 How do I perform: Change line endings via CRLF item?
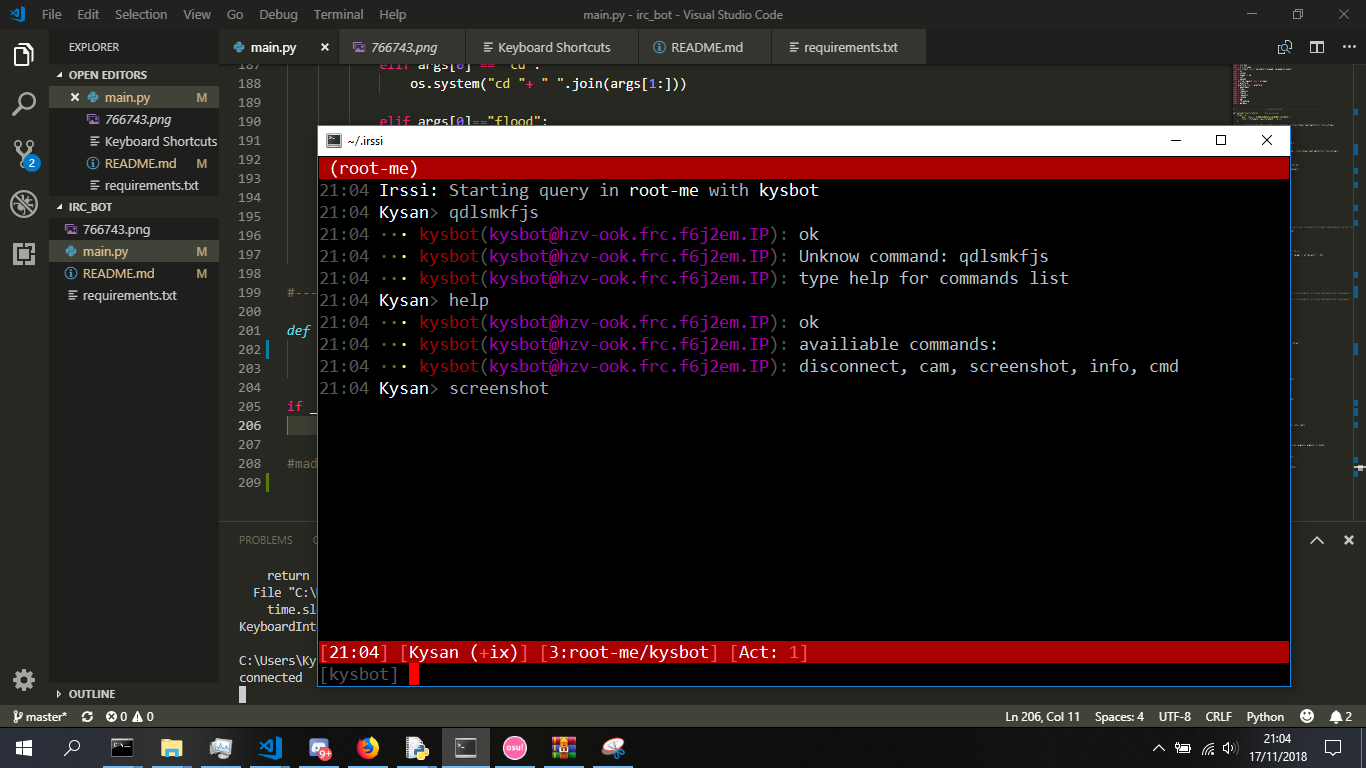1218,716
